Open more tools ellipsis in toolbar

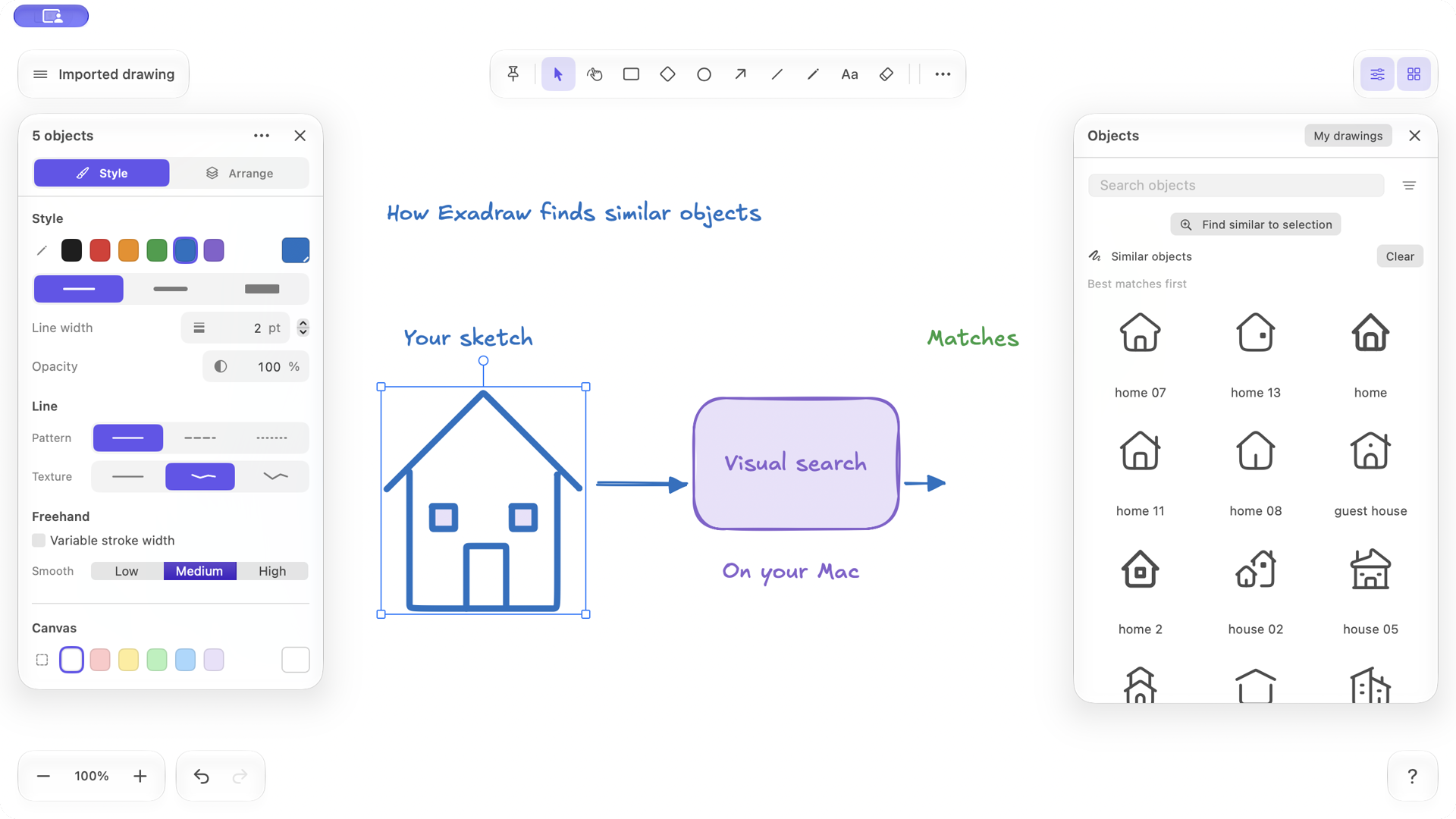pyautogui.click(x=943, y=74)
